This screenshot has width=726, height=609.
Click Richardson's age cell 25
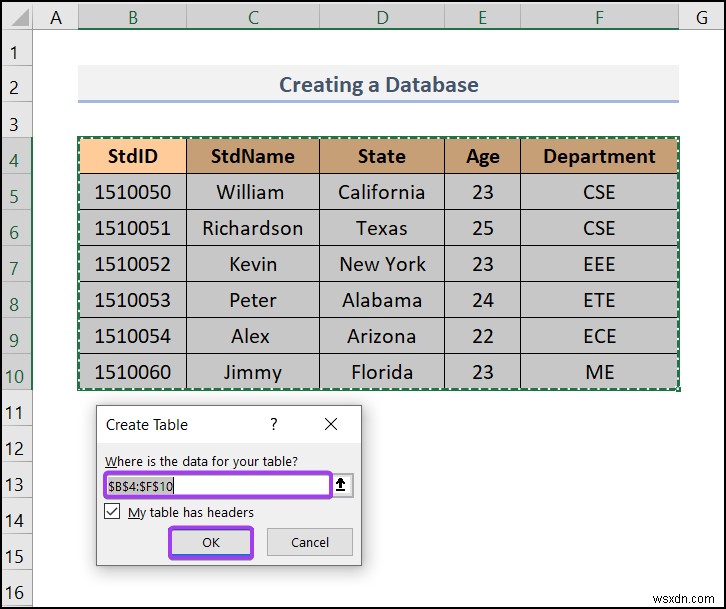pyautogui.click(x=482, y=228)
